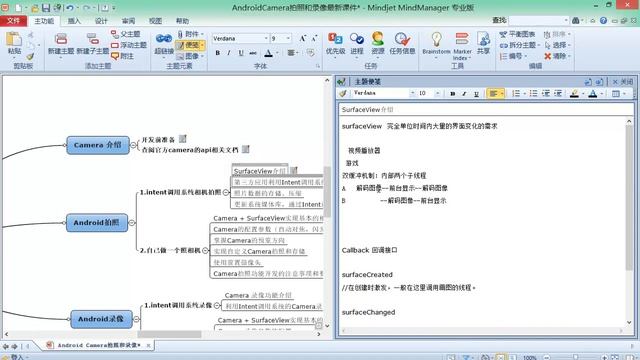Viewport: 640px width, 360px height.
Task: Toggle Italic in notes pane toolbar
Action: pos(464,93)
